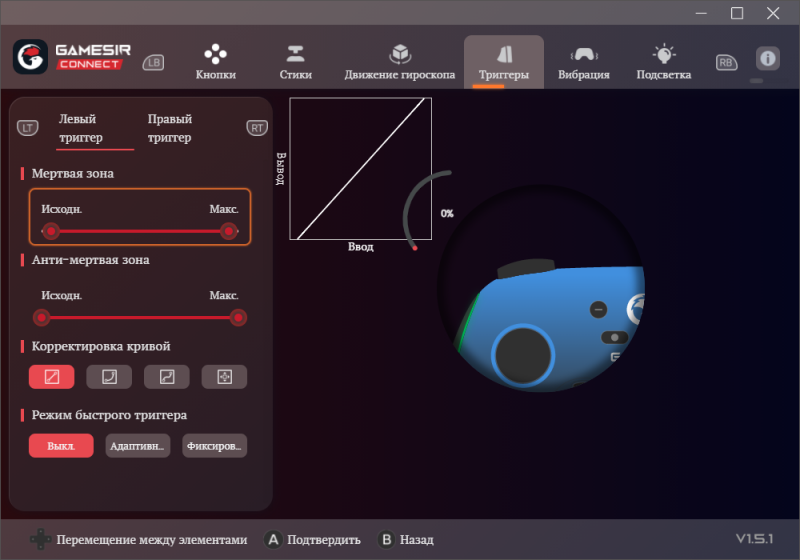
Task: Click the Анти-мертвая зона heading
Action: pyautogui.click(x=90, y=260)
